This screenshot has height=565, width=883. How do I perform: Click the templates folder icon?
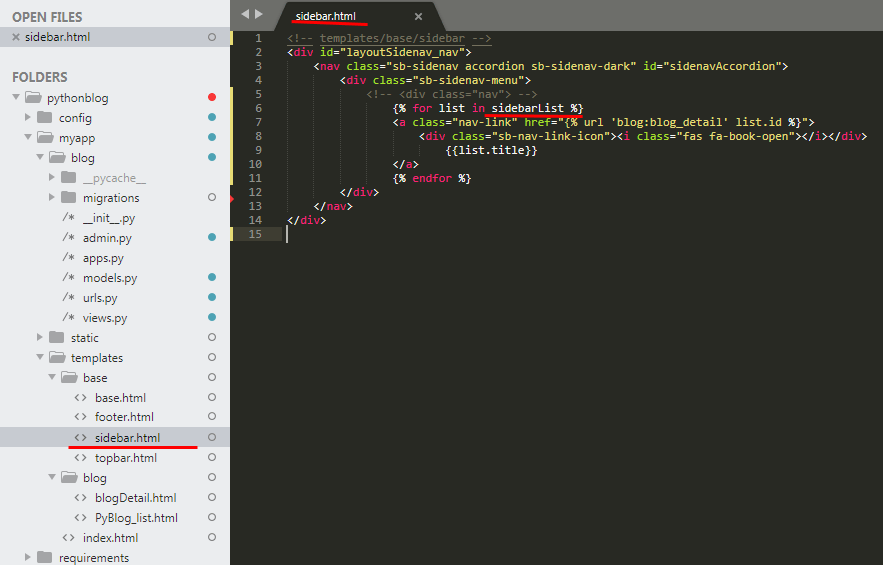coord(57,357)
